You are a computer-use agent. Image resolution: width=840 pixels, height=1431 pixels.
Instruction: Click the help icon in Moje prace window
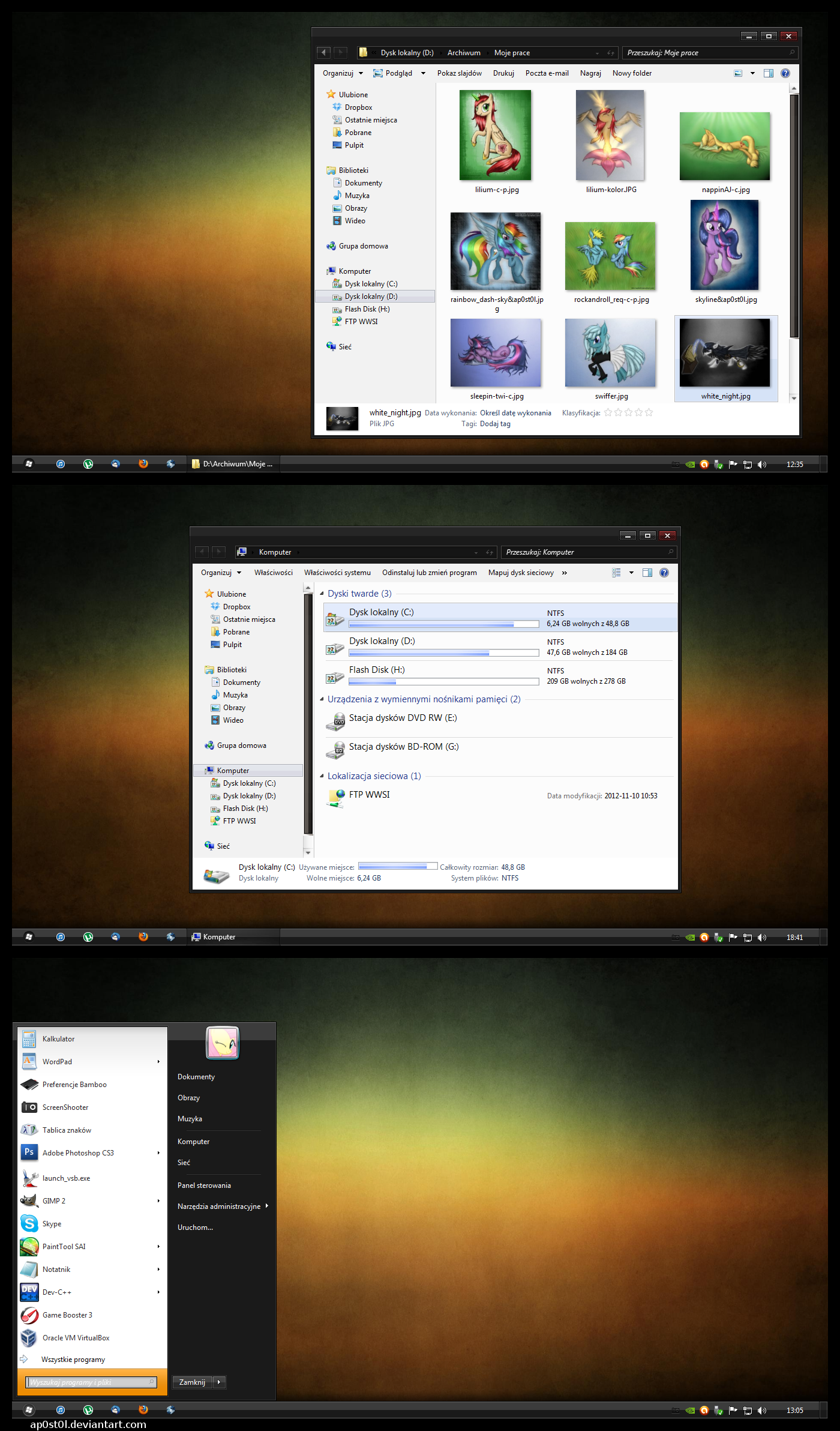[785, 73]
